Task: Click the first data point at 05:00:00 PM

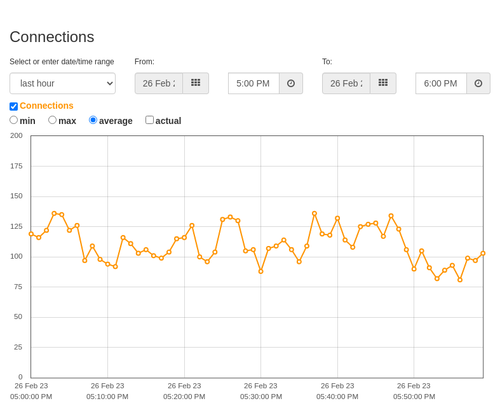Action: pyautogui.click(x=31, y=234)
